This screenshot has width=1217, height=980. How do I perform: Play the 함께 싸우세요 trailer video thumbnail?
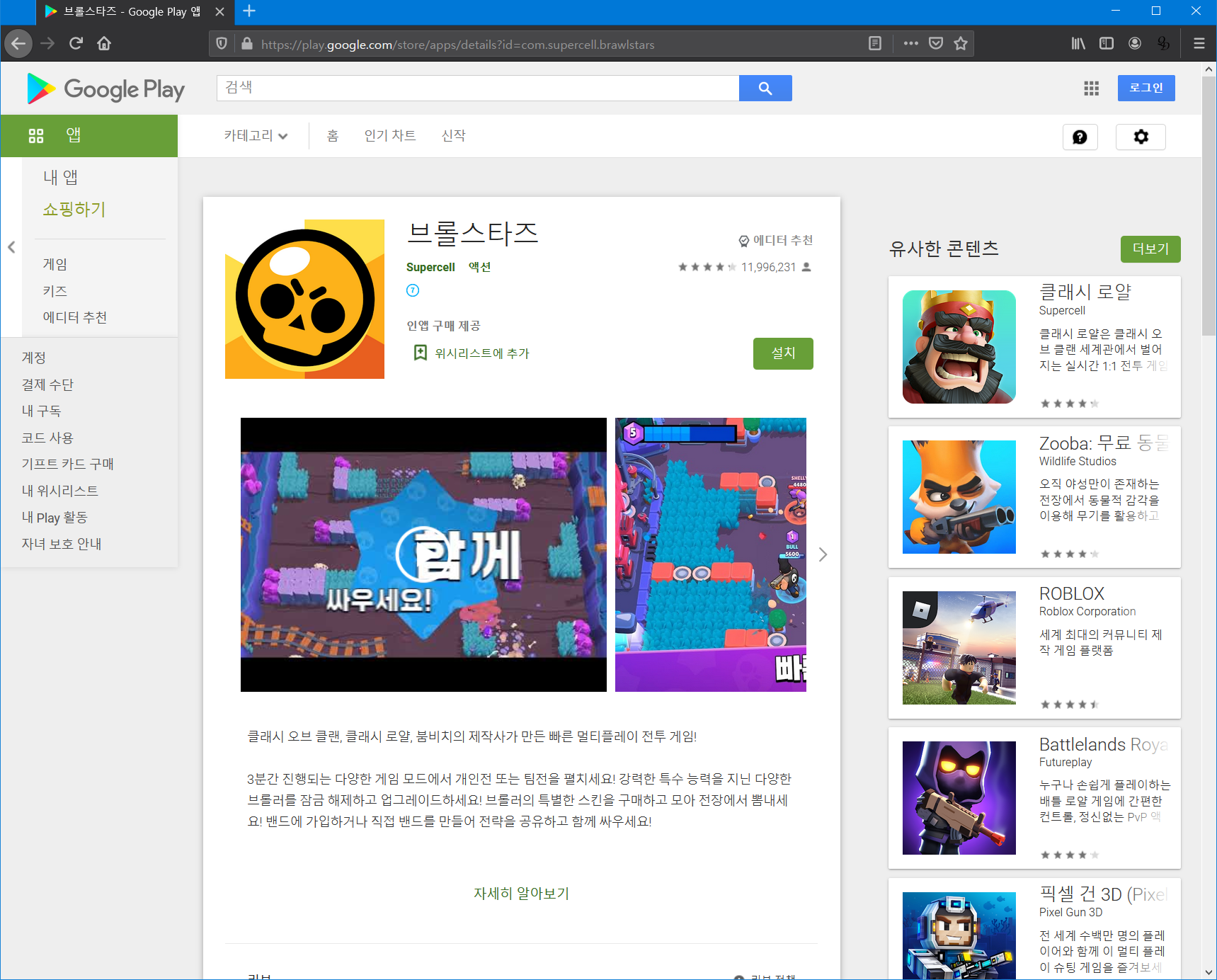[x=423, y=554]
